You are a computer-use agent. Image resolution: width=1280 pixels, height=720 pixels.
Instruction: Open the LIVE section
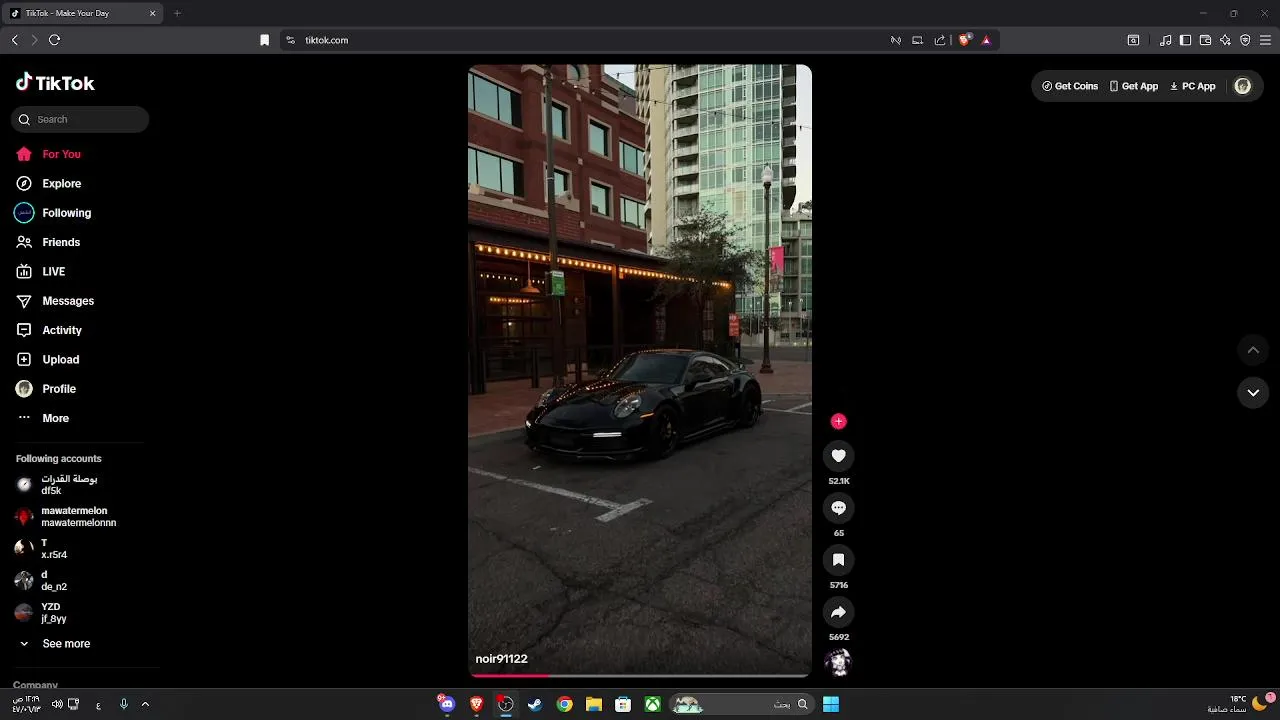(41, 272)
